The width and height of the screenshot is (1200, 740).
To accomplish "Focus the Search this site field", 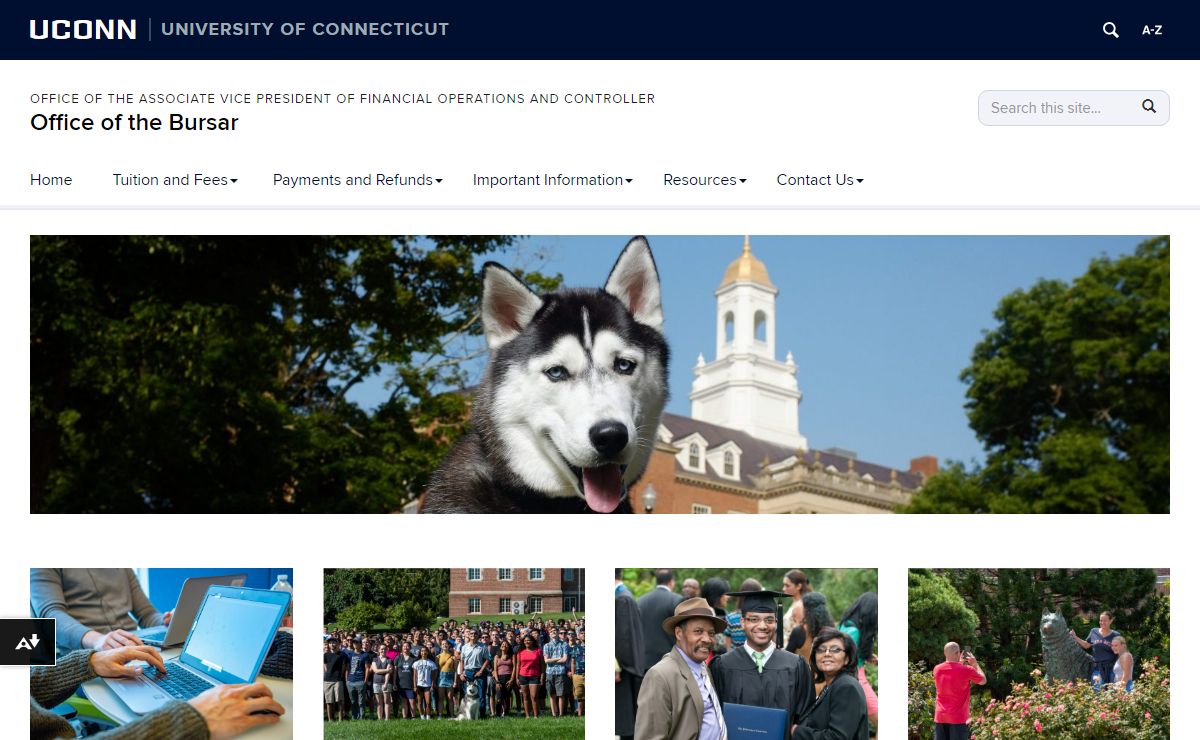I will [1058, 108].
